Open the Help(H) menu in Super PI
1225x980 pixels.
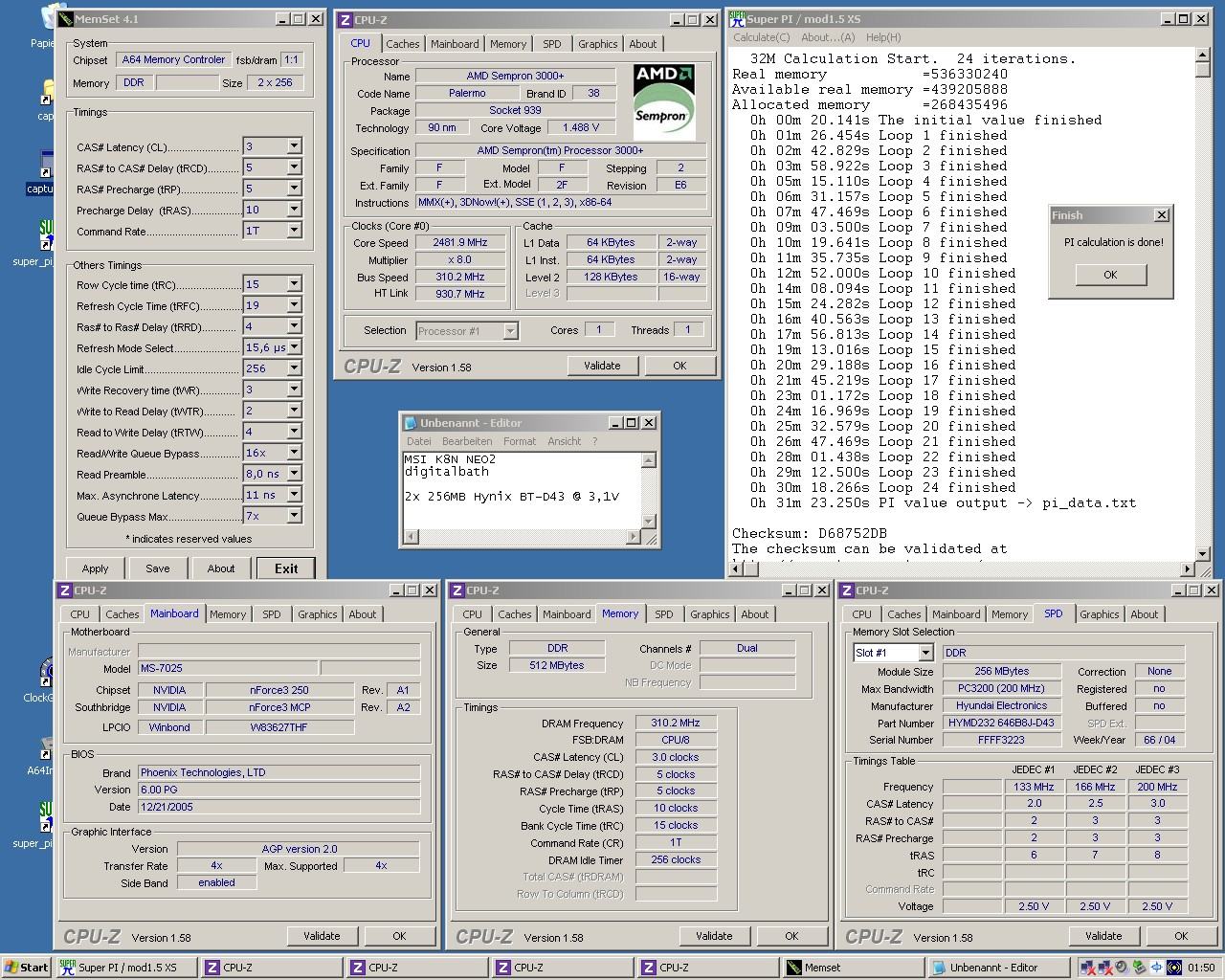click(882, 37)
